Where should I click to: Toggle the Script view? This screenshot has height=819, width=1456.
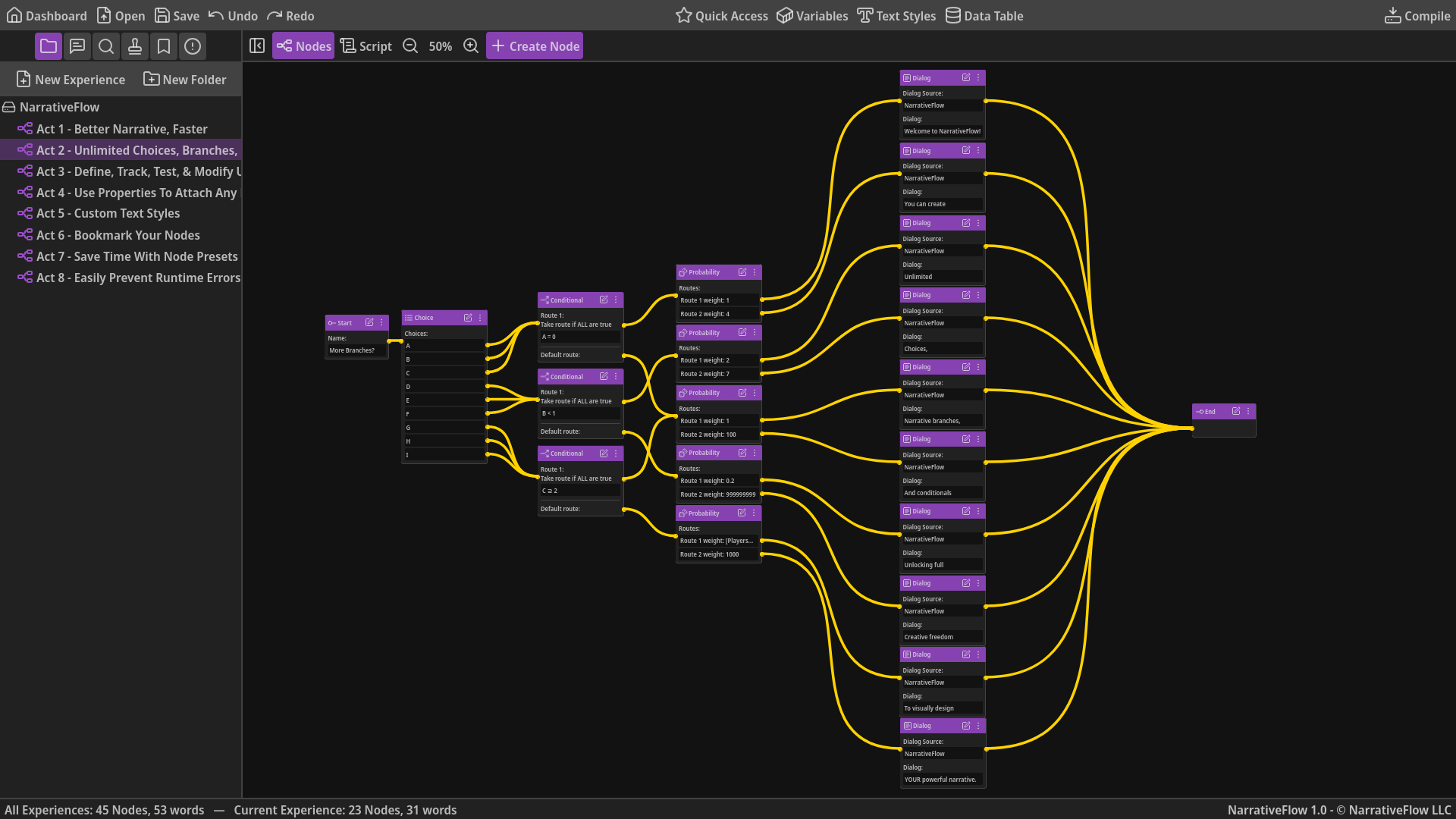(x=366, y=45)
